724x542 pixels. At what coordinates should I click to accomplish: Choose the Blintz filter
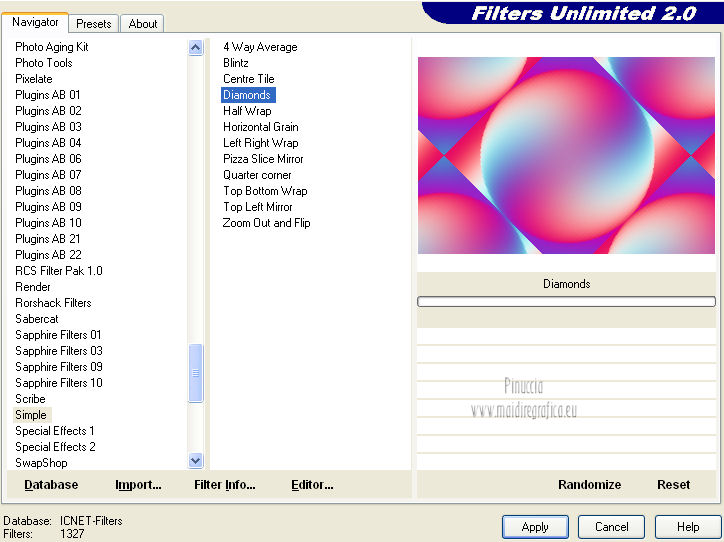click(x=235, y=63)
